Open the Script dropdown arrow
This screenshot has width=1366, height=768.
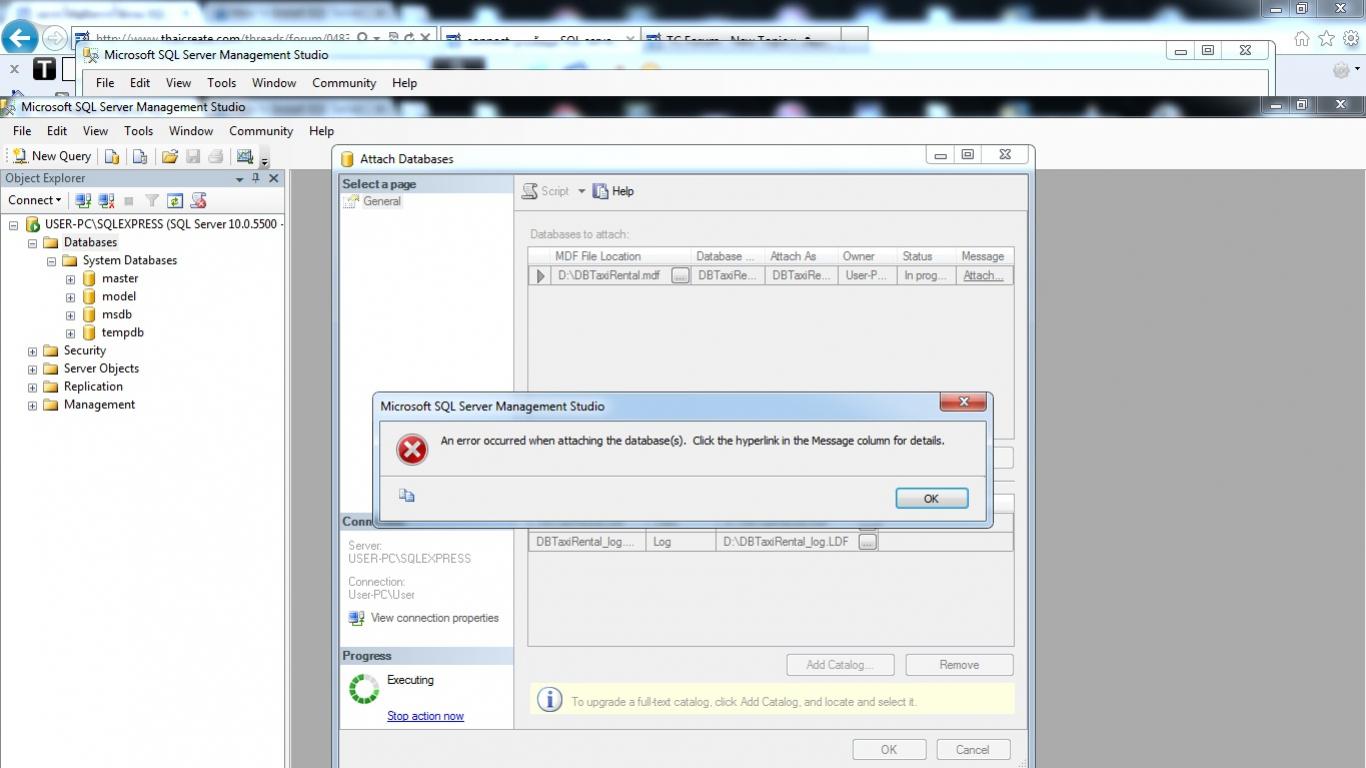click(x=581, y=191)
